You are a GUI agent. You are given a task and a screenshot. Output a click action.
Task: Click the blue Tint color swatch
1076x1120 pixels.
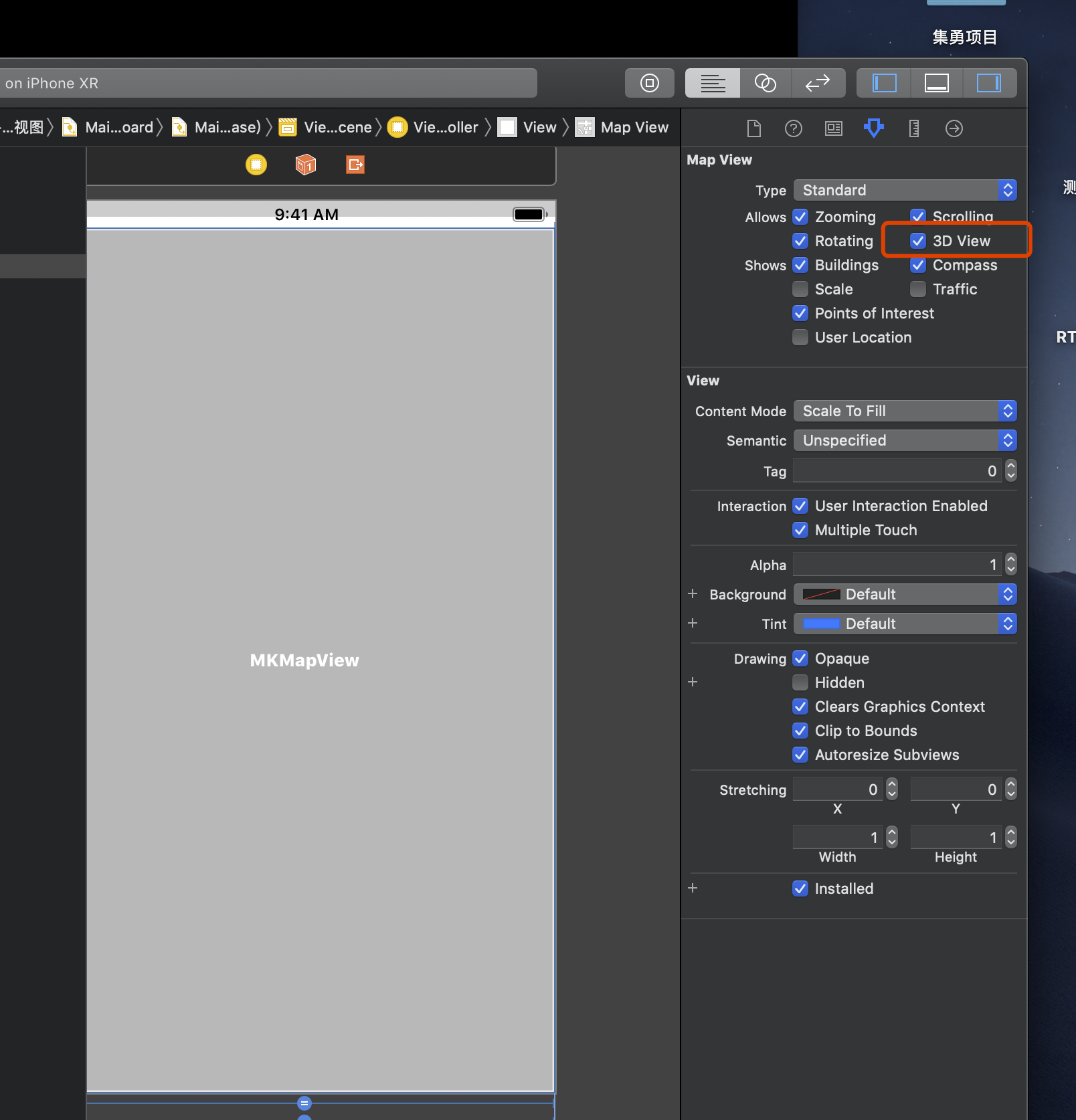point(821,624)
